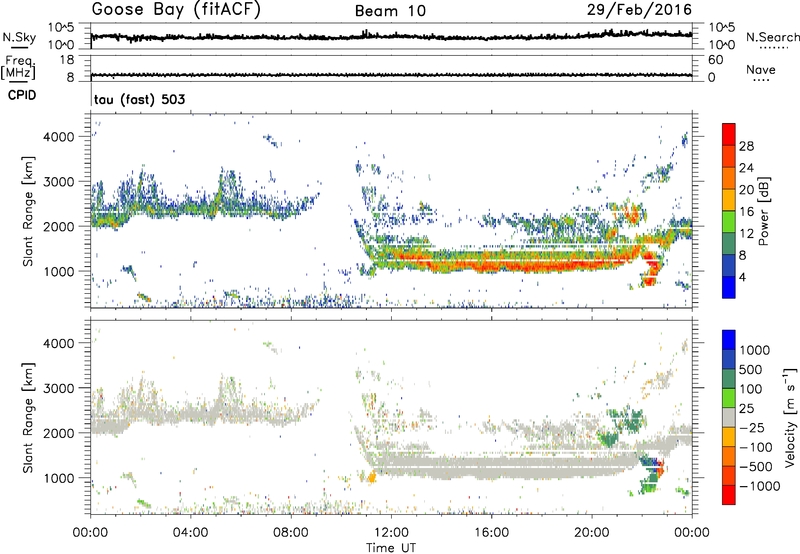This screenshot has height=554, width=800.
Task: Pick Power color bar segment between 12 and 16
Action: 729,222
